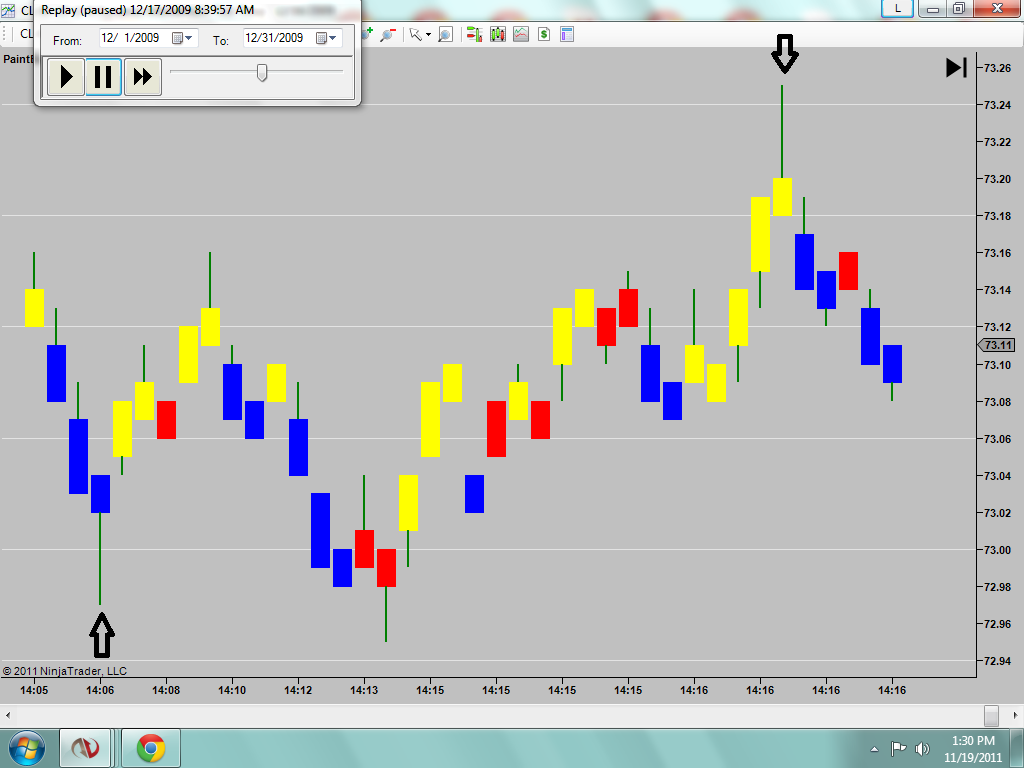Click the 72.94 price axis label
1024x768 pixels.
(997, 661)
